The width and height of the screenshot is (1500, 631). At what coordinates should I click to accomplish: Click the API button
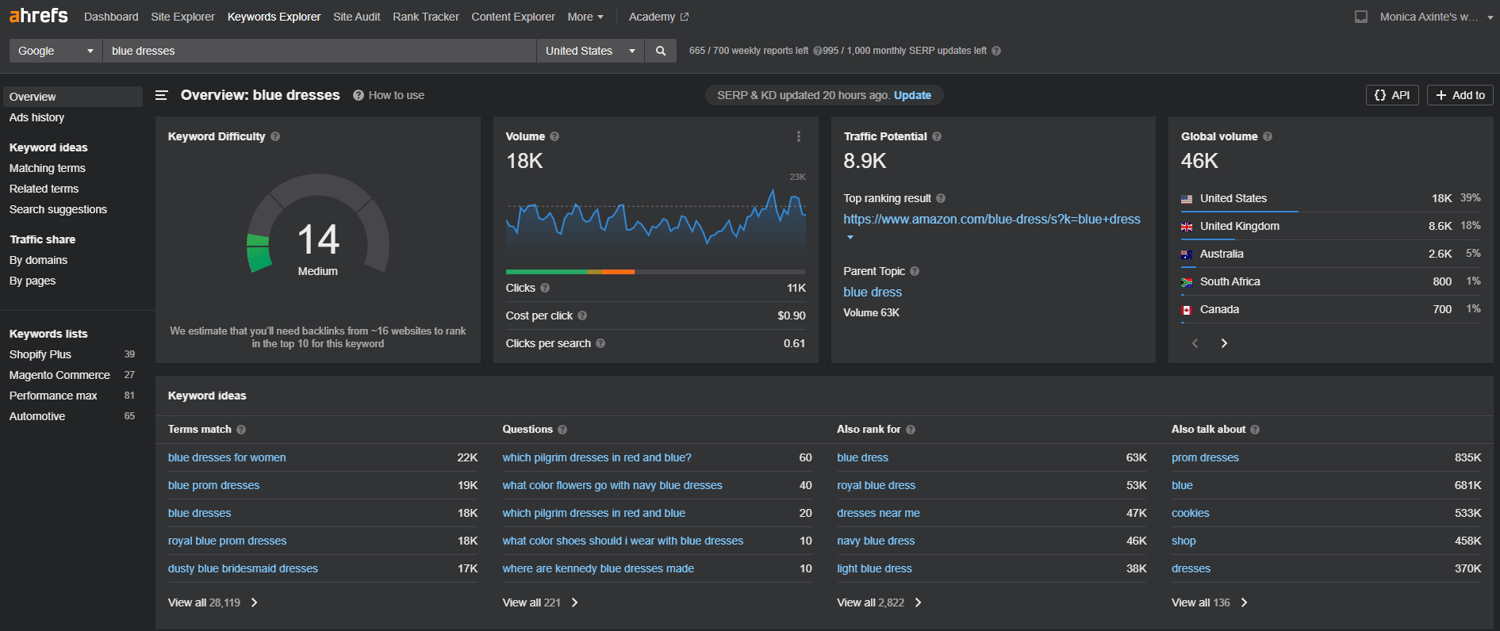pyautogui.click(x=1392, y=95)
